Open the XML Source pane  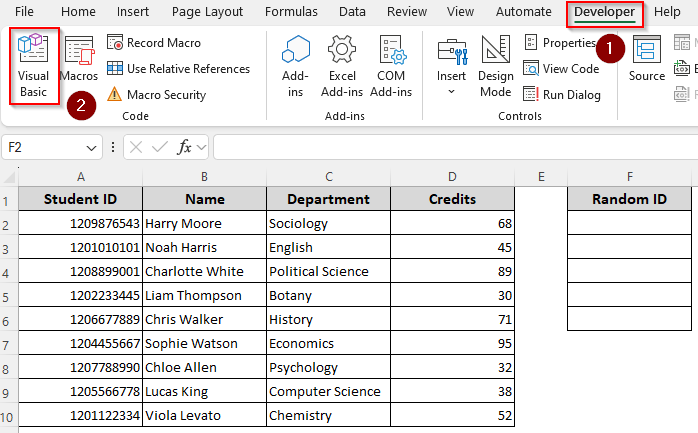point(647,60)
